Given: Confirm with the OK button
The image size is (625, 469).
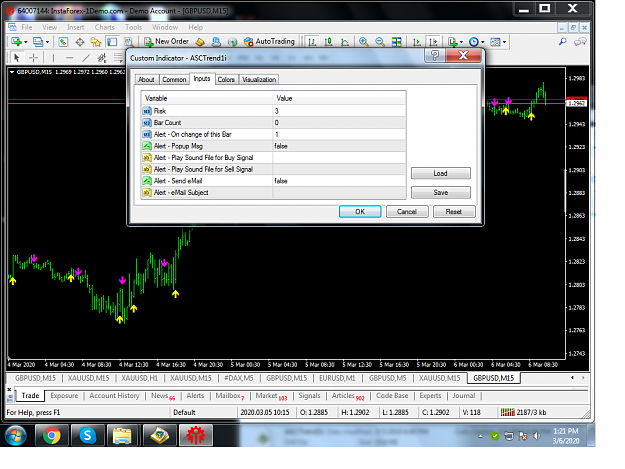Looking at the screenshot, I should coord(360,212).
